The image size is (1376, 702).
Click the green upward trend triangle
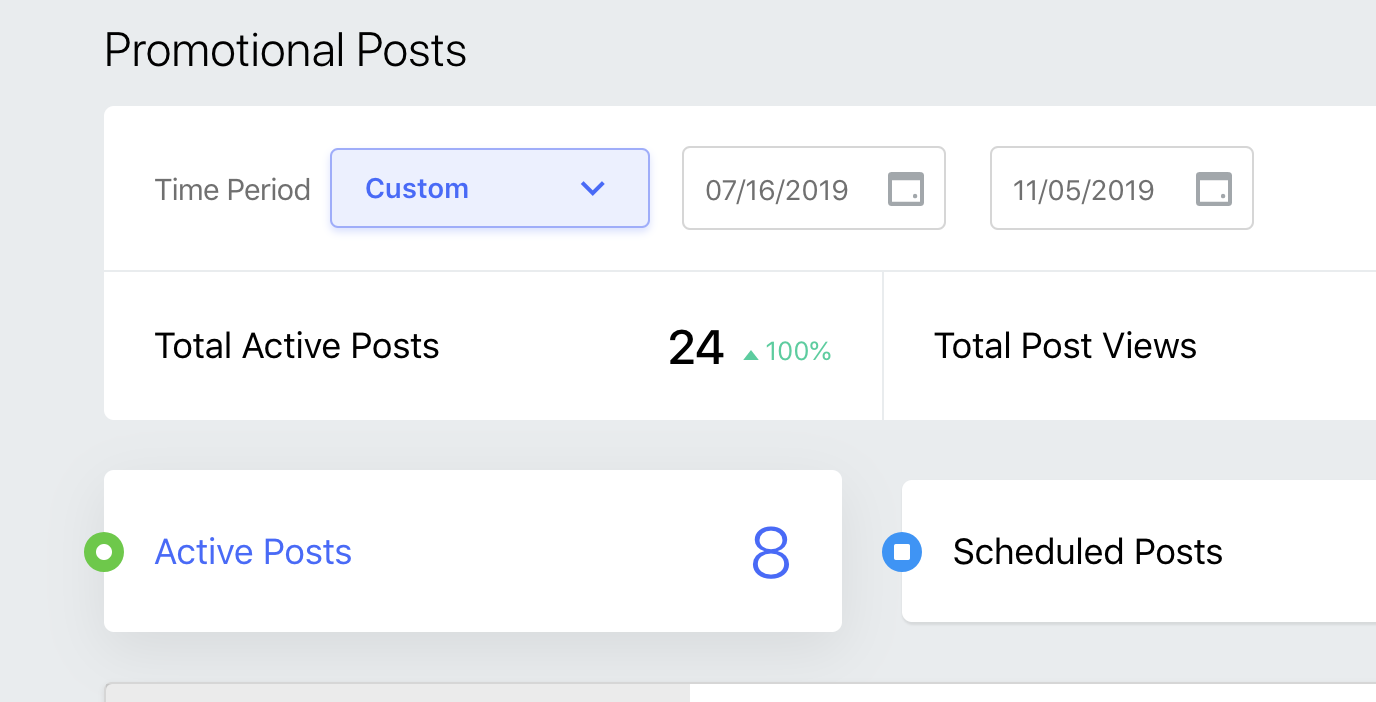[x=751, y=354]
